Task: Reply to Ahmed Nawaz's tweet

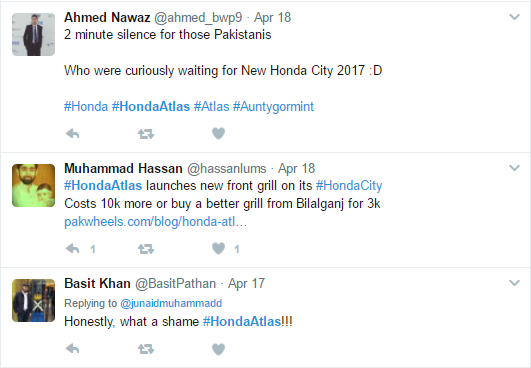Action: [72, 133]
